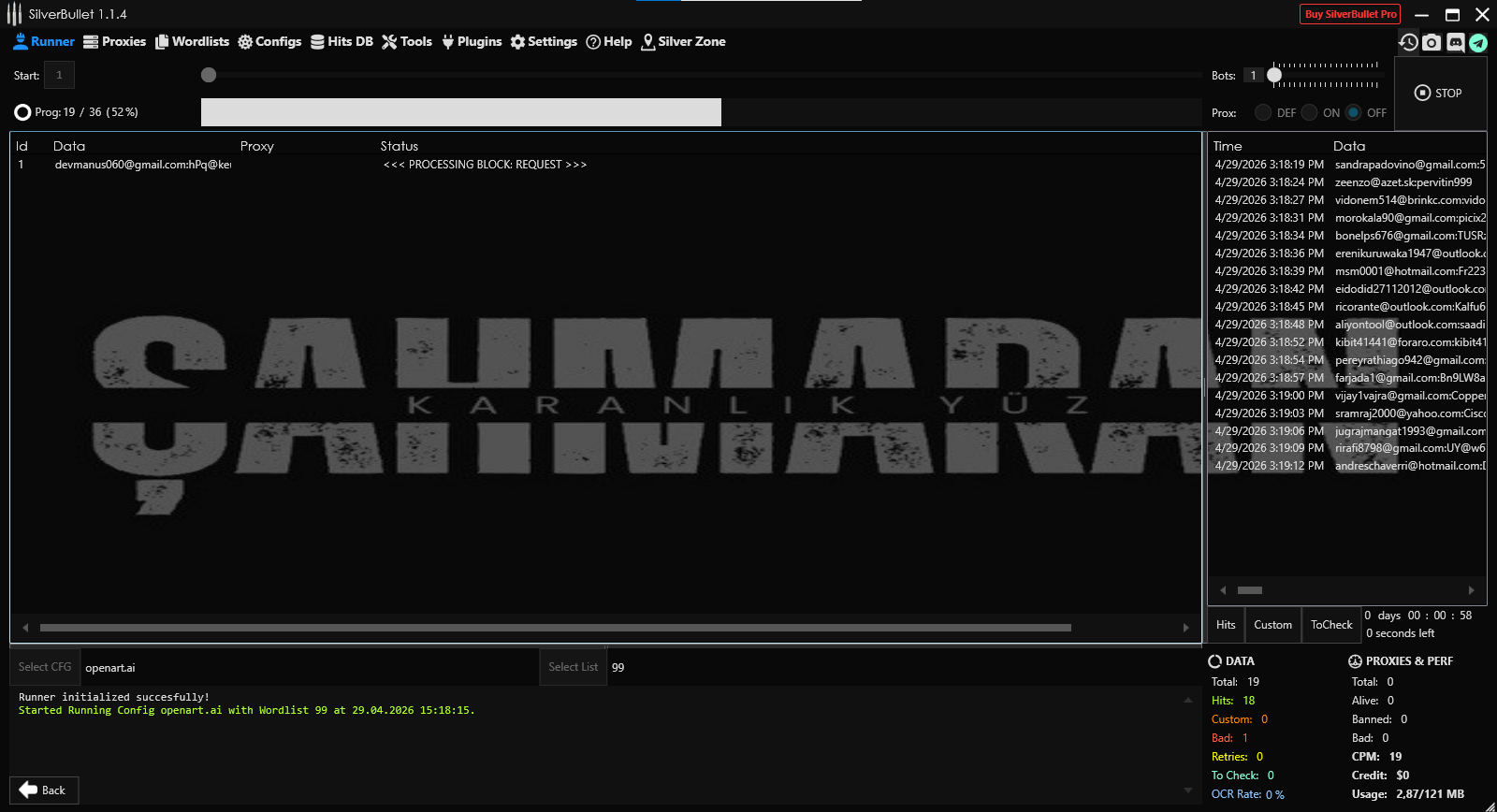Open the Tools section

point(407,41)
